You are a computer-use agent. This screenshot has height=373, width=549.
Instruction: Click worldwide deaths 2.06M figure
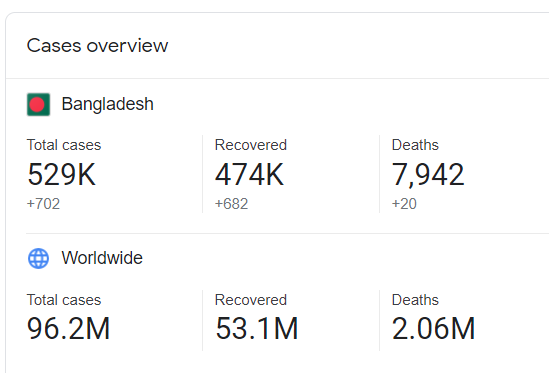pyautogui.click(x=433, y=329)
